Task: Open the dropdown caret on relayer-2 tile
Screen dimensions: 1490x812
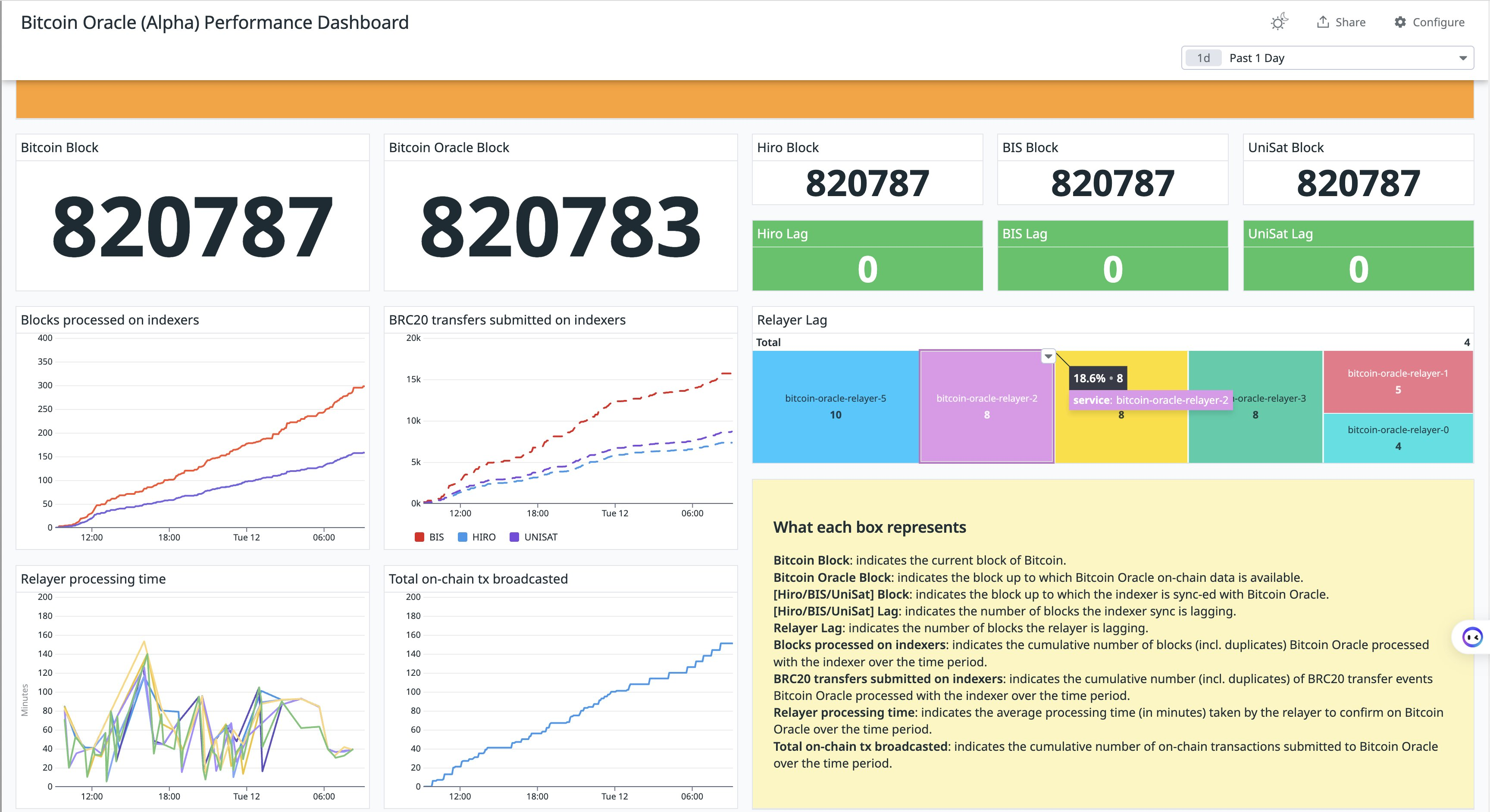Action: point(1048,356)
